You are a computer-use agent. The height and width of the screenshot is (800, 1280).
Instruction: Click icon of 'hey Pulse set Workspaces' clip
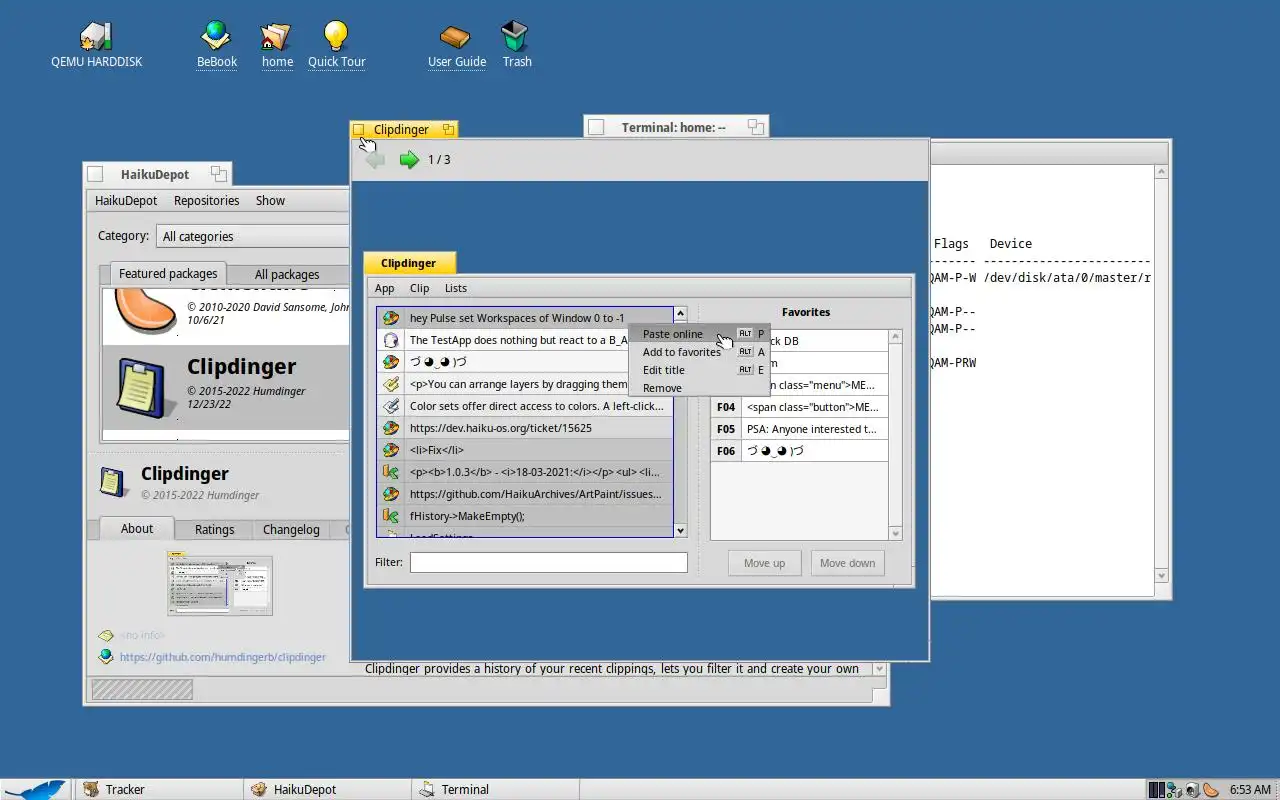391,318
